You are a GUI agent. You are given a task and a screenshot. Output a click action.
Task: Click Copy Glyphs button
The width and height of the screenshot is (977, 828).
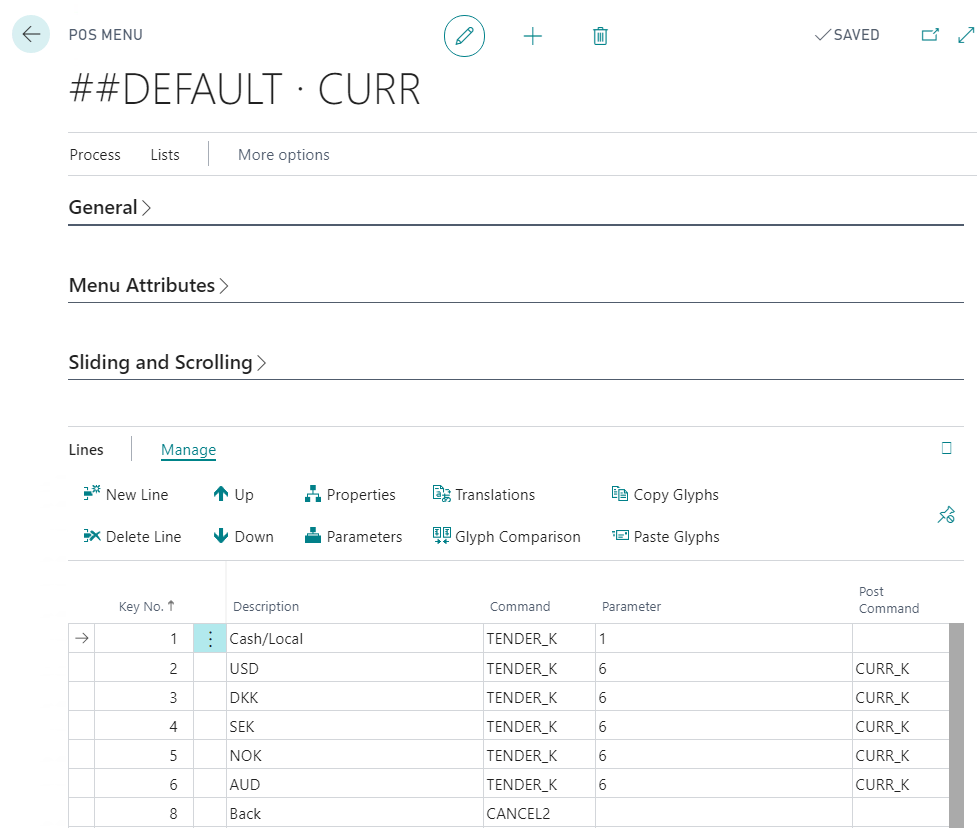tap(665, 495)
